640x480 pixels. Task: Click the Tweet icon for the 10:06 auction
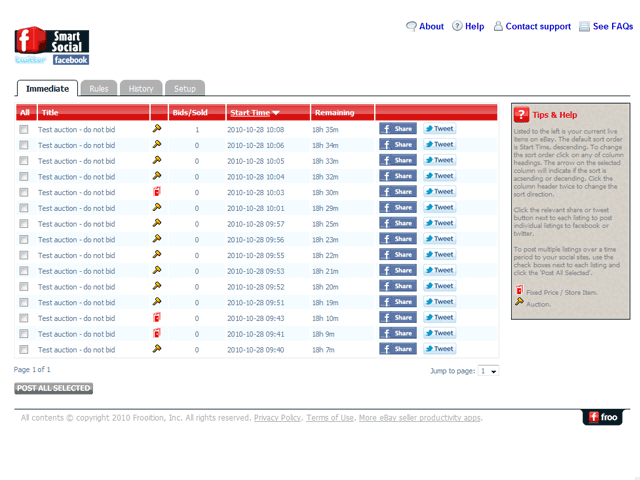439,144
